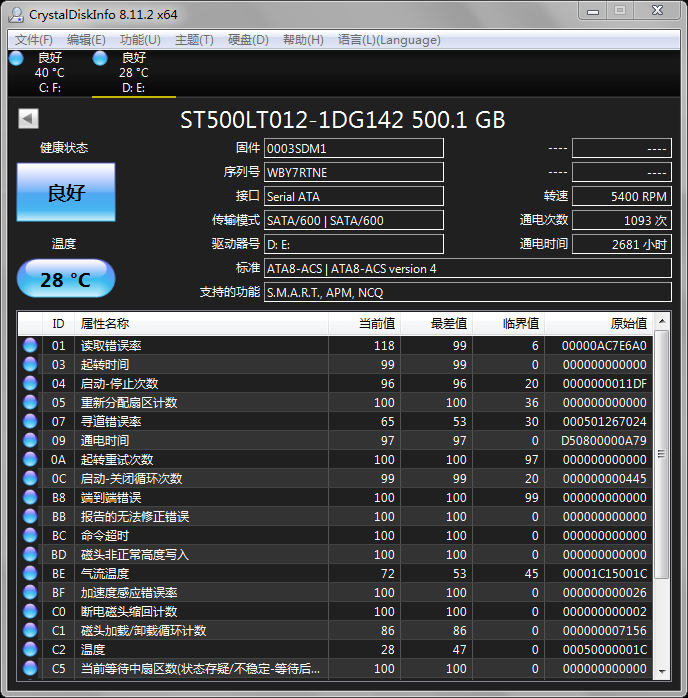Image resolution: width=688 pixels, height=698 pixels.
Task: Open the 功能(U) menu
Action: 140,40
